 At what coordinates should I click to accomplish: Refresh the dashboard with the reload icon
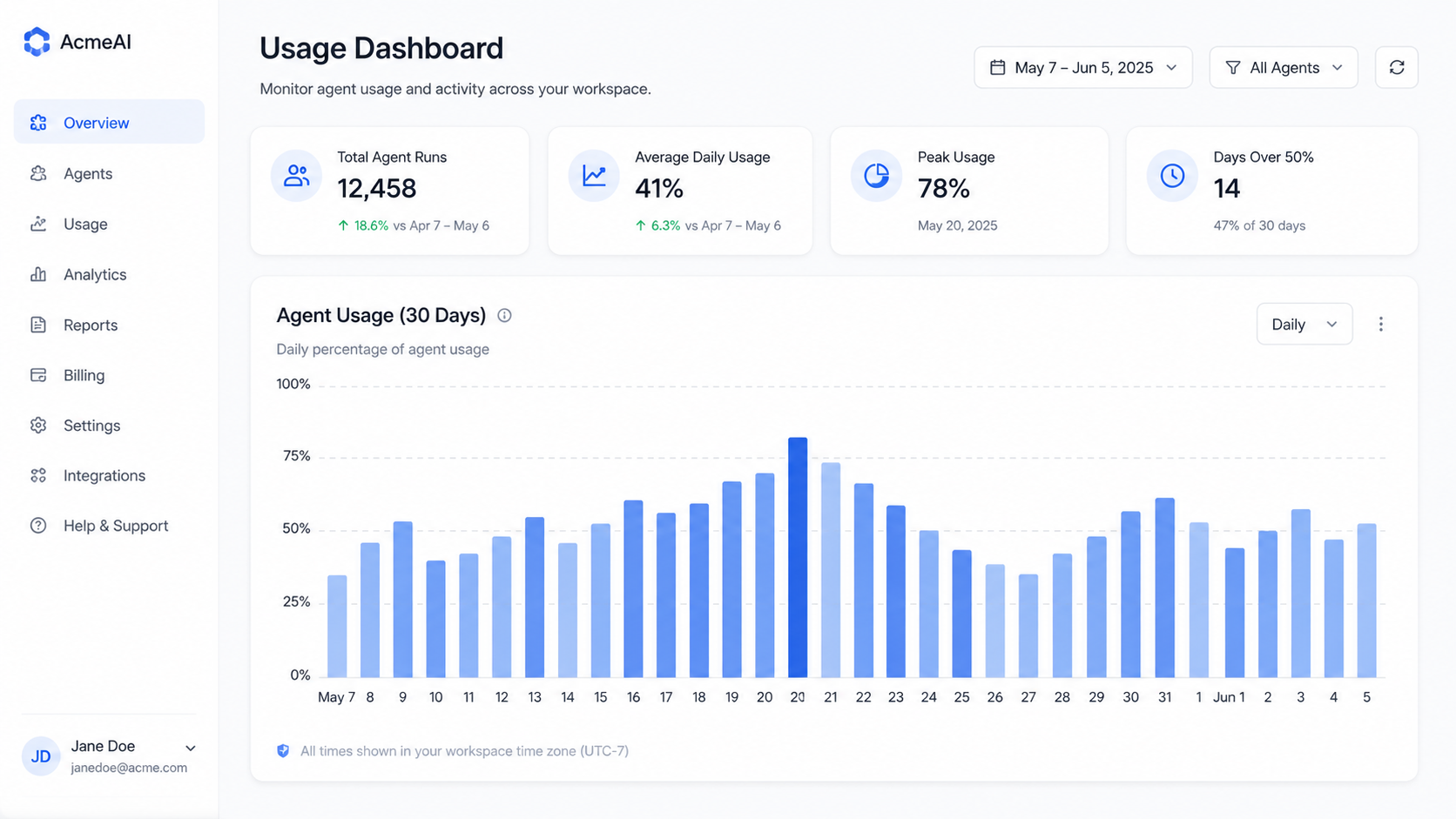tap(1397, 67)
